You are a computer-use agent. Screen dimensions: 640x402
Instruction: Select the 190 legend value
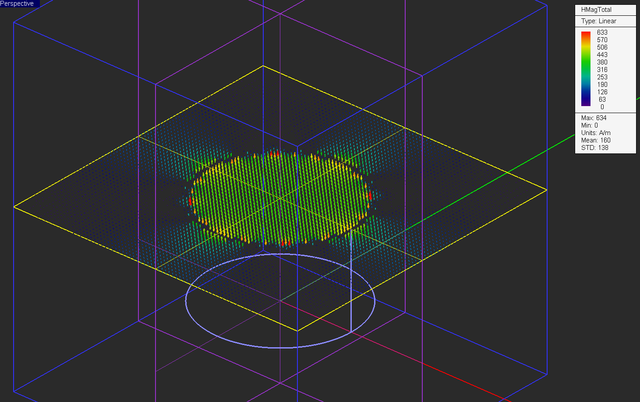[602, 84]
